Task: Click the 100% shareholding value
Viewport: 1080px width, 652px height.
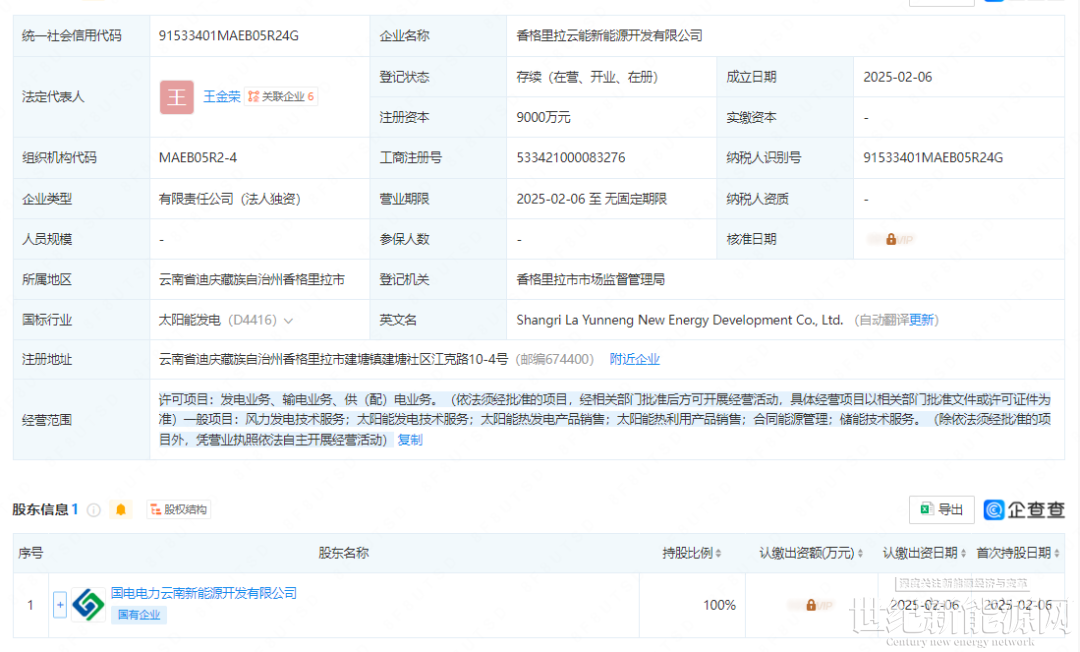Action: pyautogui.click(x=719, y=605)
